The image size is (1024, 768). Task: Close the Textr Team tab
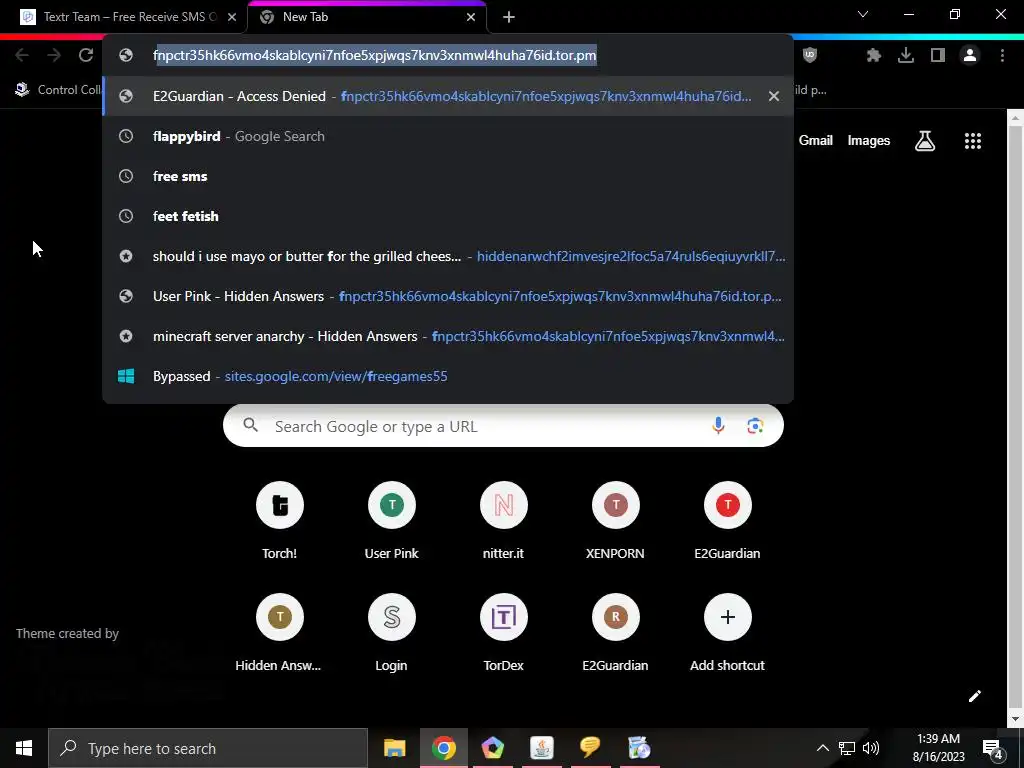(x=232, y=17)
